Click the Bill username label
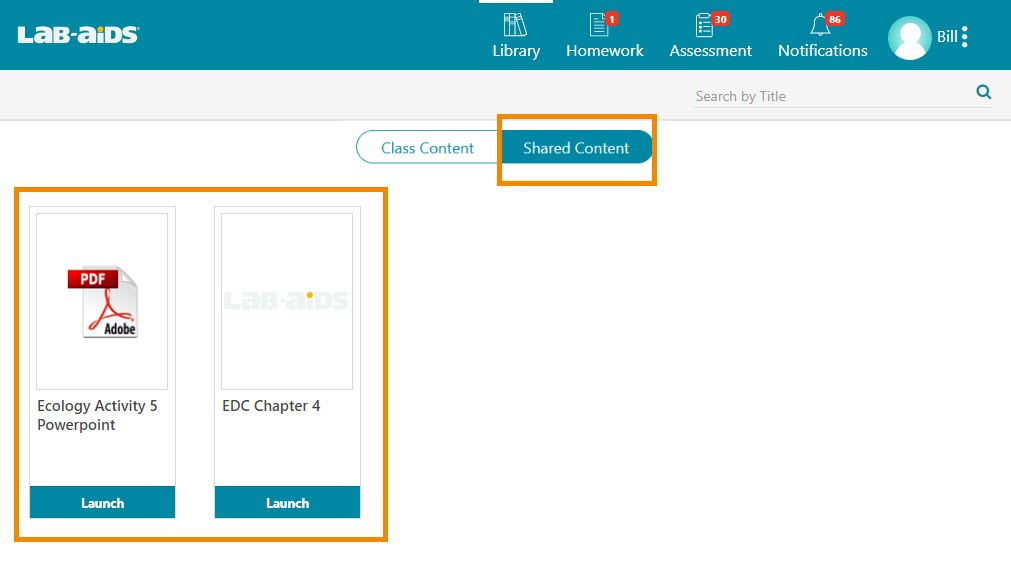The image size is (1011, 562). (946, 38)
